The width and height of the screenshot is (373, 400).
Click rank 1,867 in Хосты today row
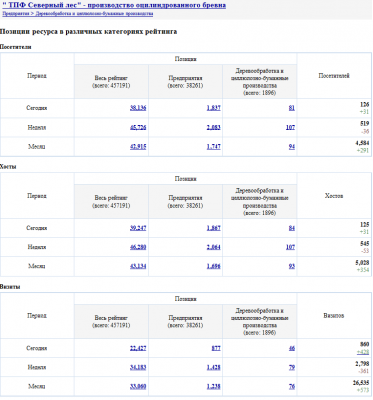coord(214,228)
